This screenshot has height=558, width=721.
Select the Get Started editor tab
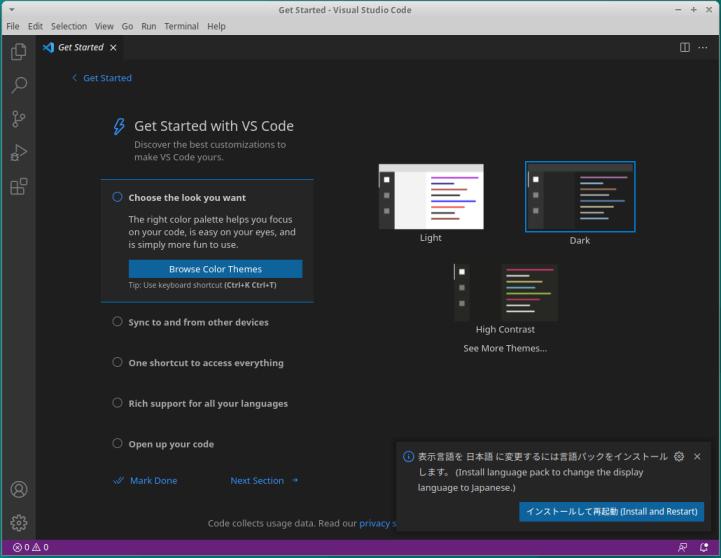(x=80, y=47)
